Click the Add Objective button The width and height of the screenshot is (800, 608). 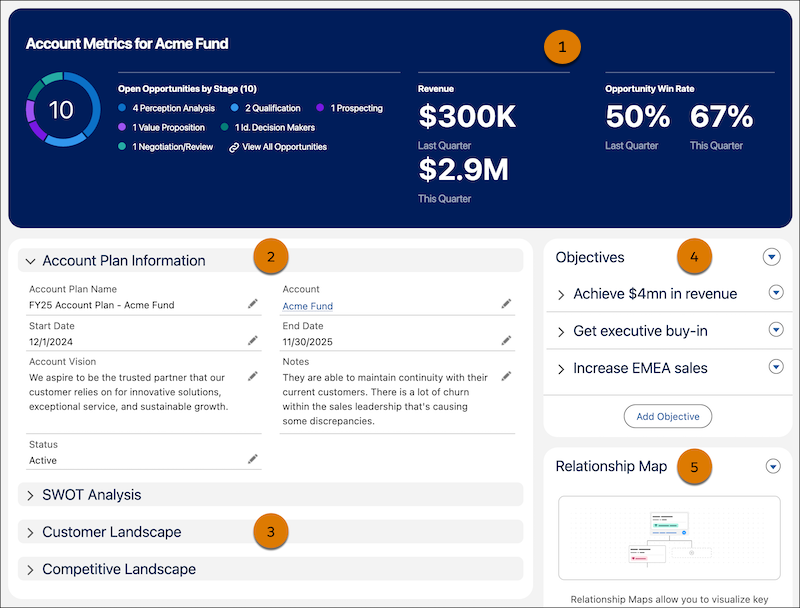click(667, 416)
